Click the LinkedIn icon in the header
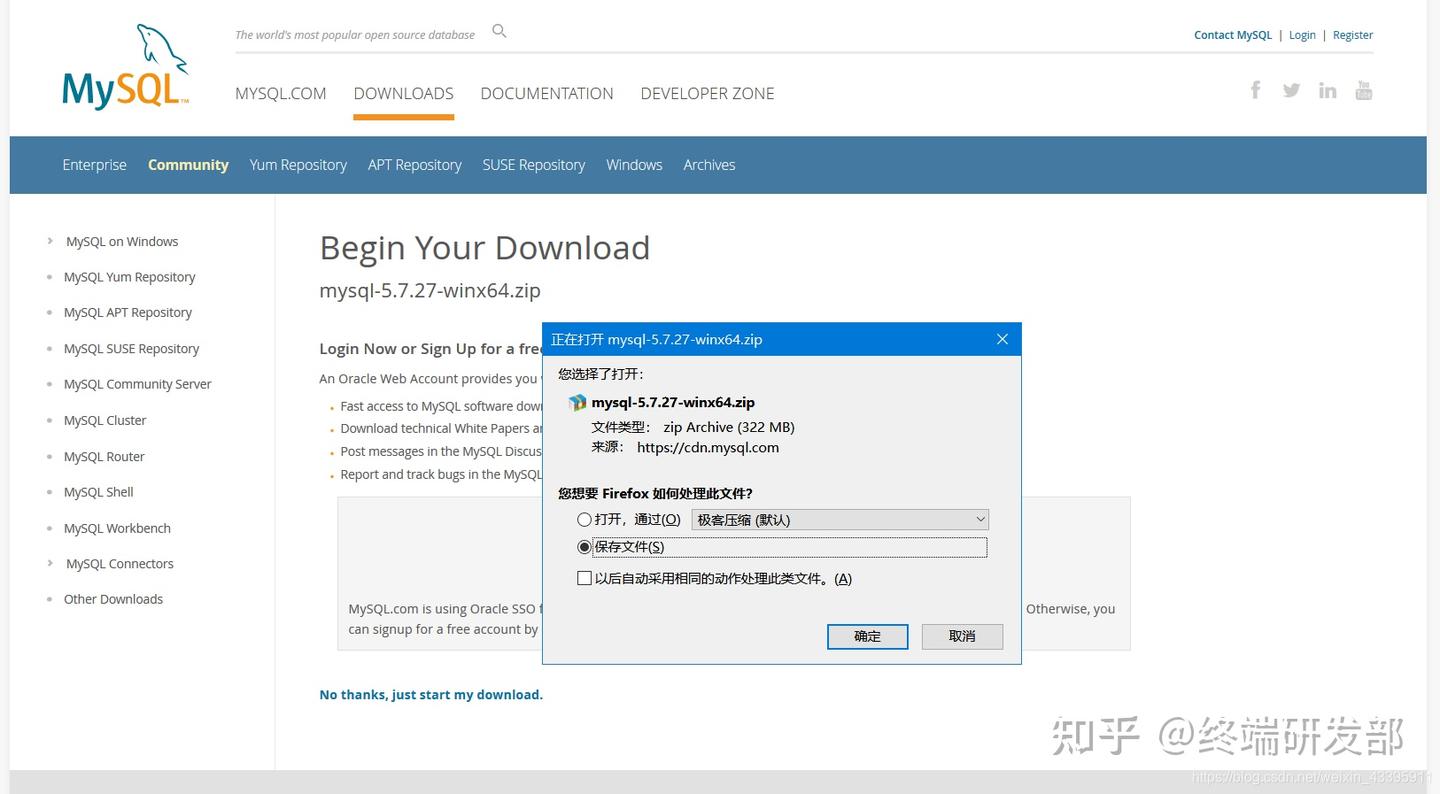This screenshot has width=1440, height=794. point(1327,90)
